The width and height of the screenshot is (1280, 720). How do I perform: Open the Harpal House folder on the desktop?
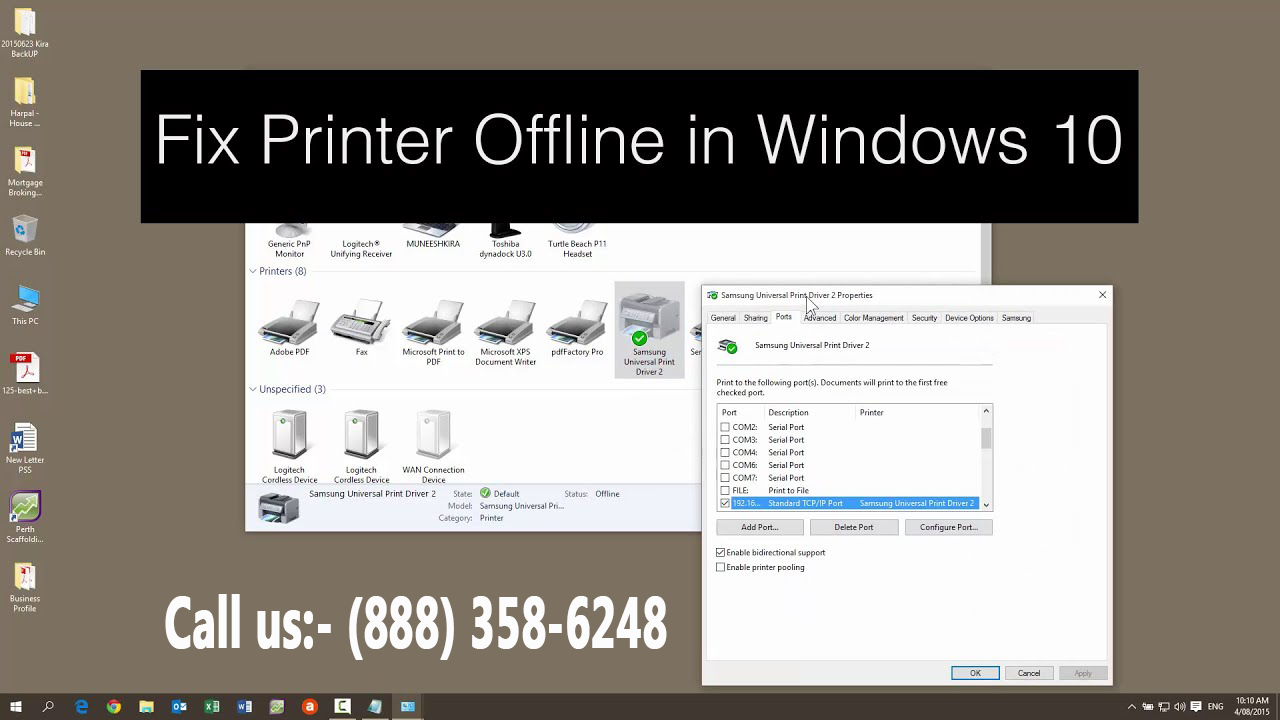tap(25, 103)
